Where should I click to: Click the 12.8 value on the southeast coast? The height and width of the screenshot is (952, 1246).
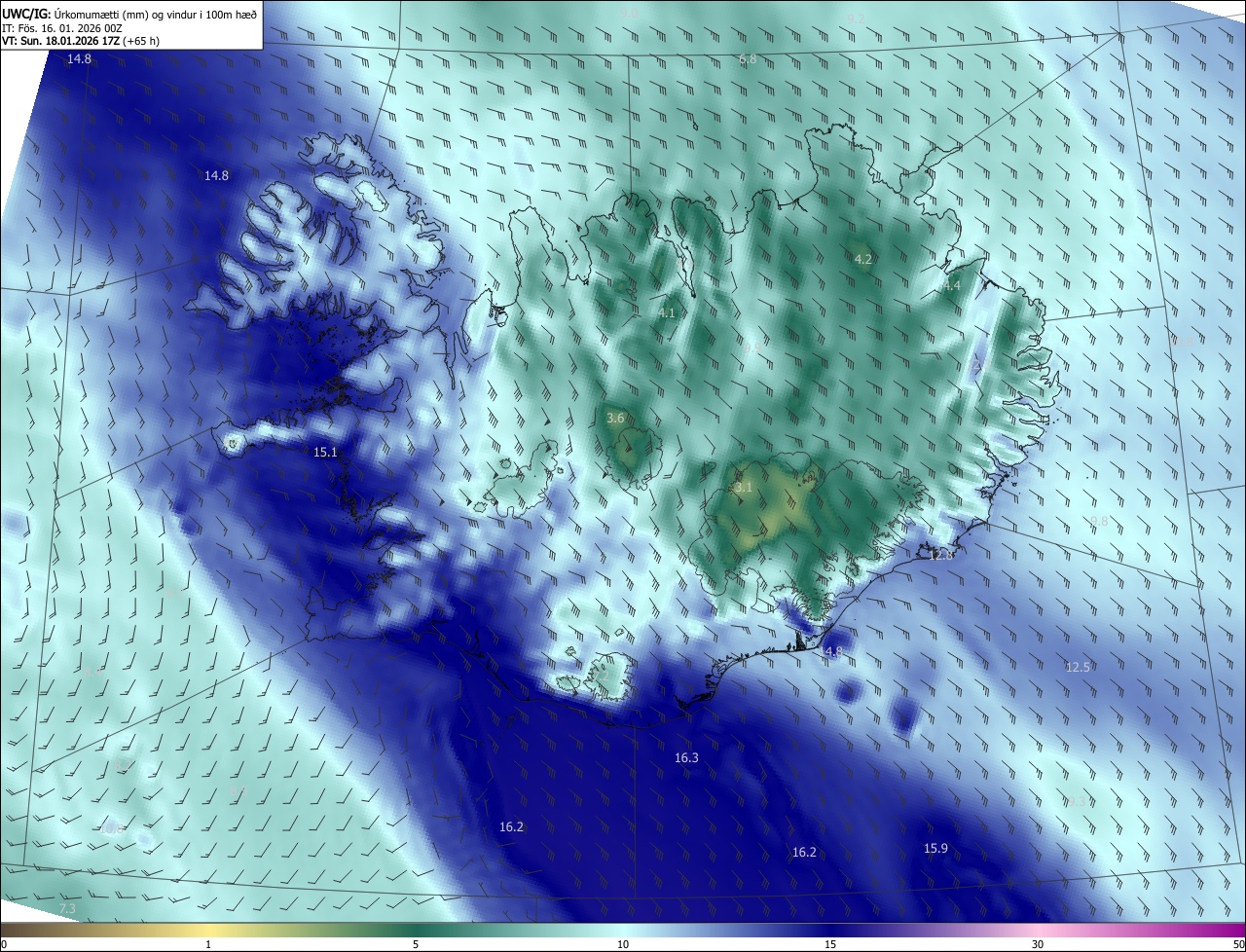pos(941,555)
